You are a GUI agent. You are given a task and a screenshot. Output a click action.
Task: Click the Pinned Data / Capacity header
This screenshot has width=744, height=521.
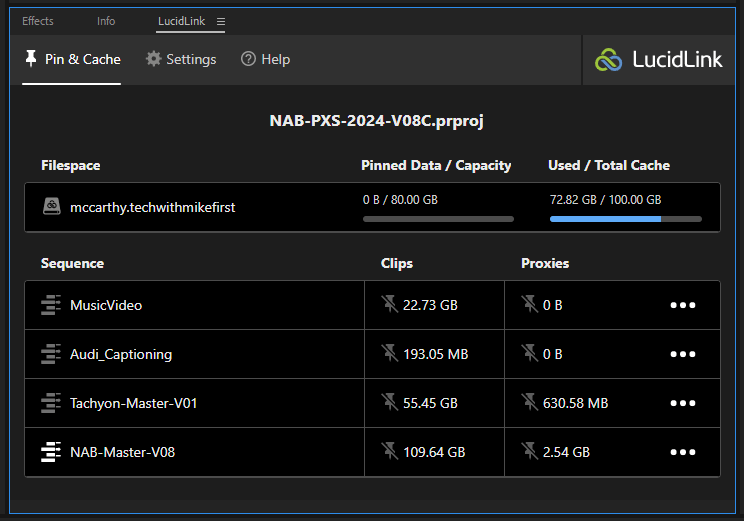[x=436, y=165]
